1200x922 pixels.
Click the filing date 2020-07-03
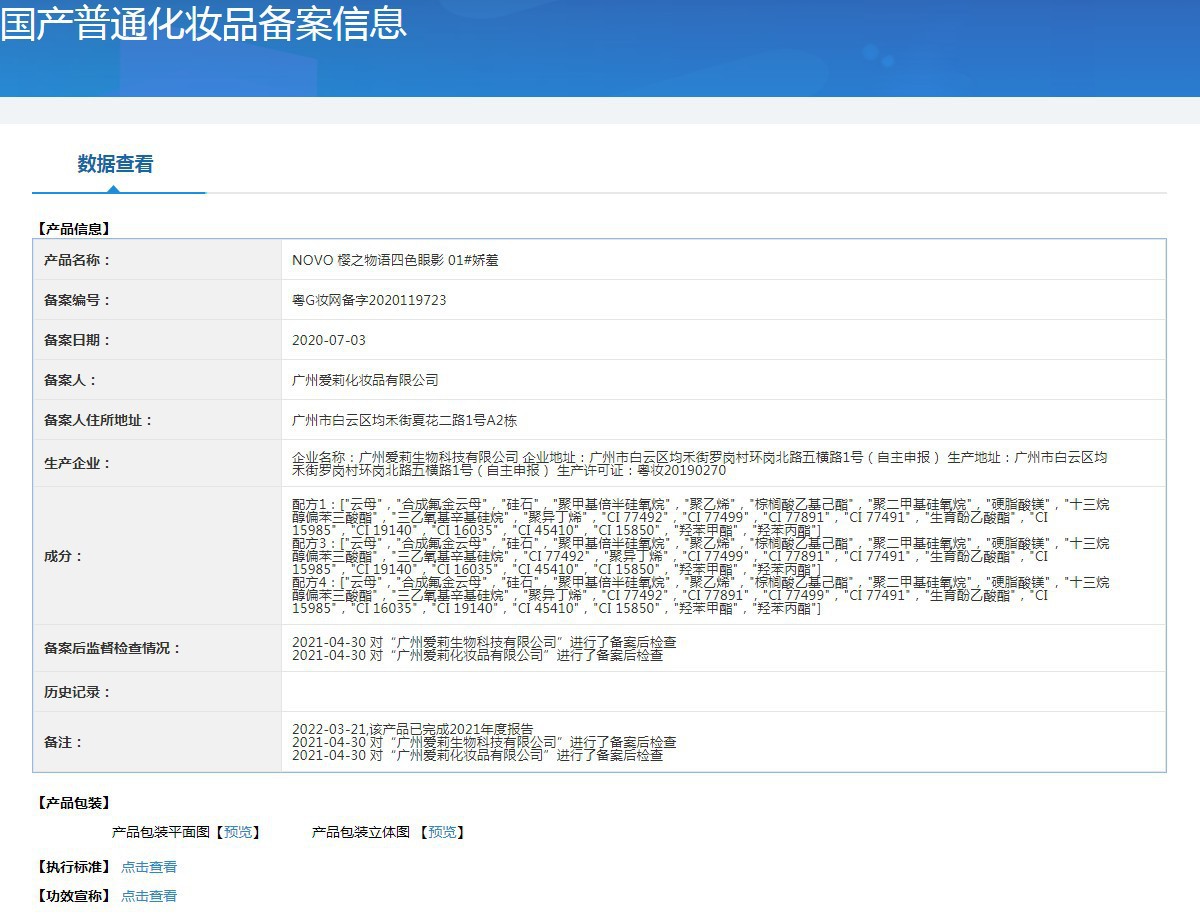coord(329,340)
